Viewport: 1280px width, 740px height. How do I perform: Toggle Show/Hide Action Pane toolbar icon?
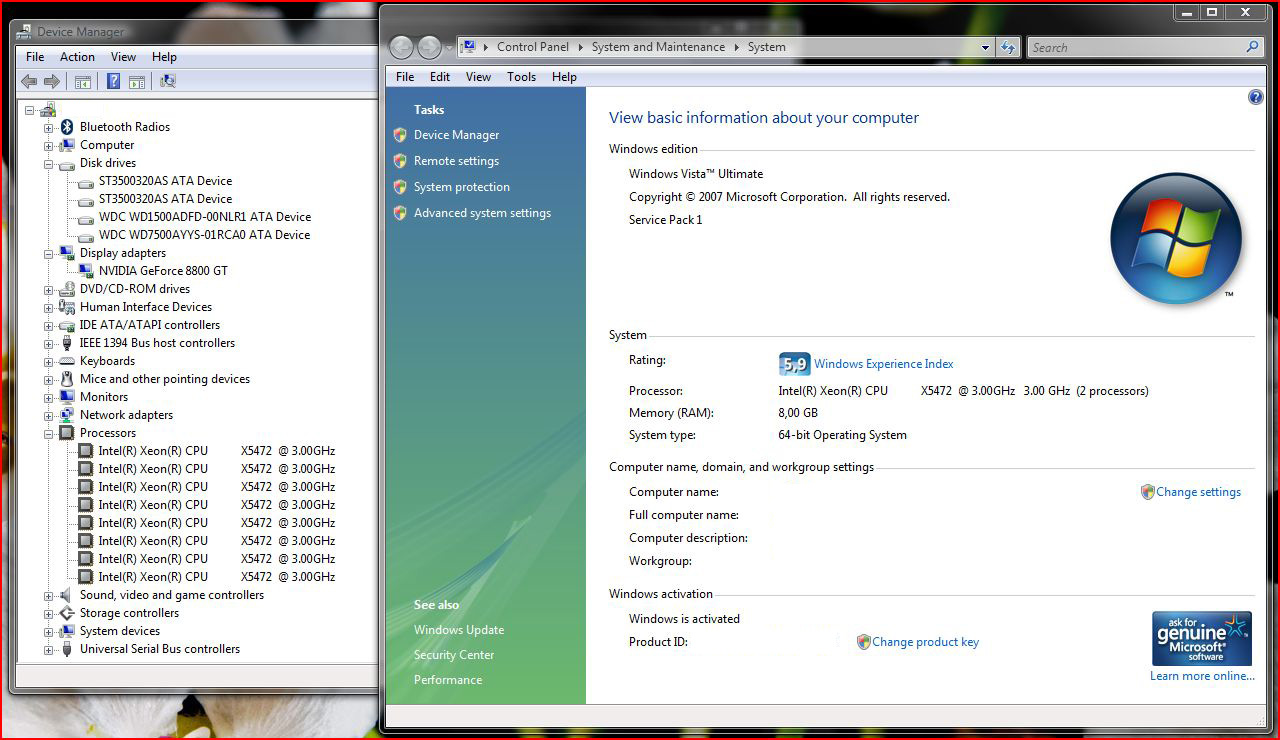137,82
